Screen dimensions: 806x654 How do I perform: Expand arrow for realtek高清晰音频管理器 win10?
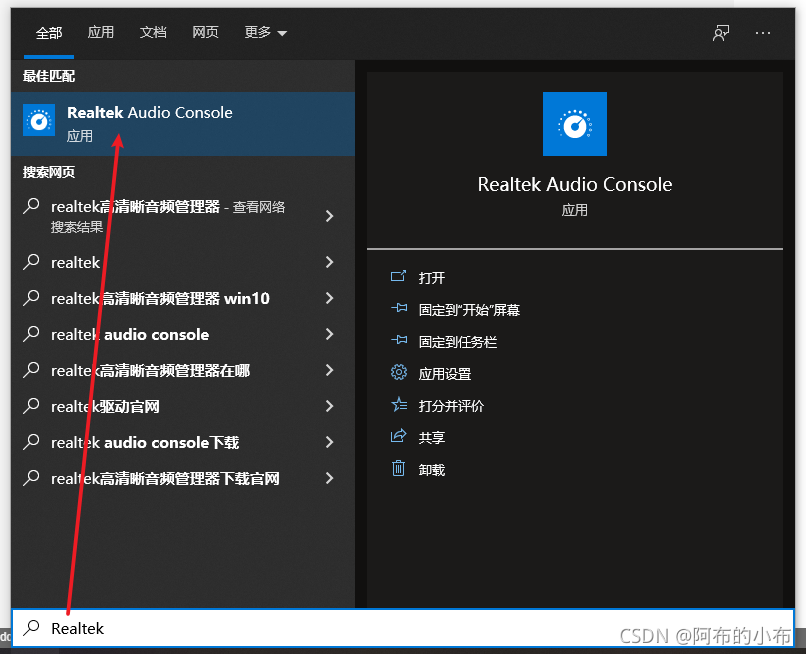point(329,298)
